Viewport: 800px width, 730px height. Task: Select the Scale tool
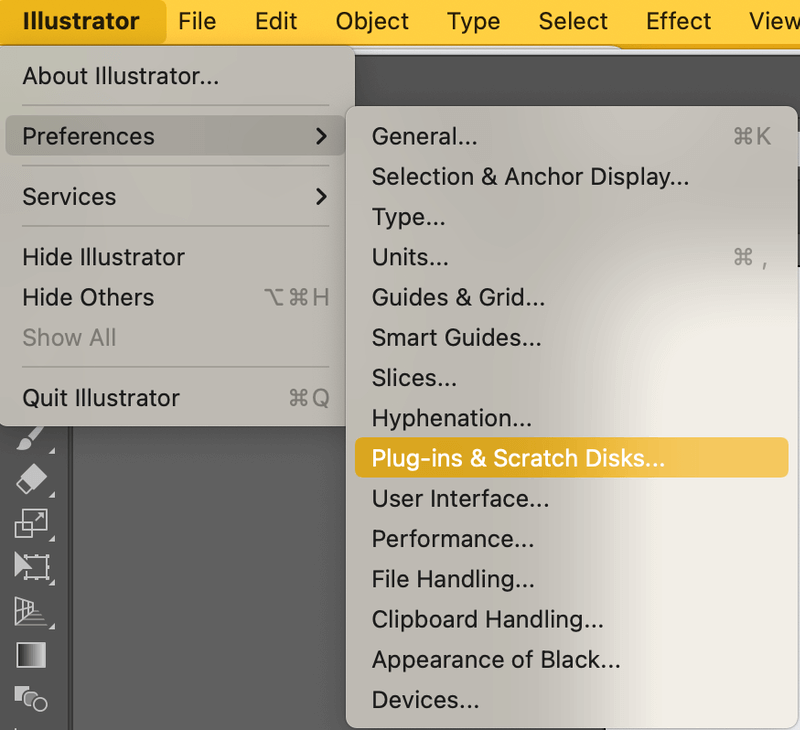tap(30, 523)
